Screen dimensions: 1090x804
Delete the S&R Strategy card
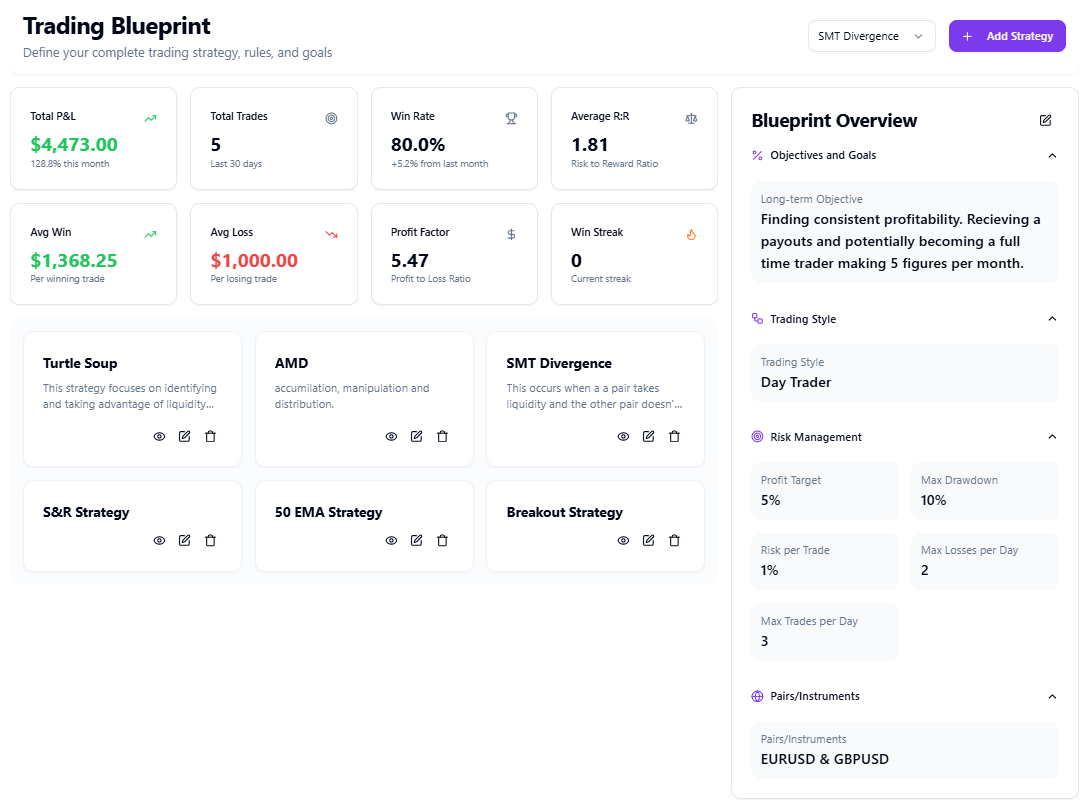pyautogui.click(x=210, y=540)
